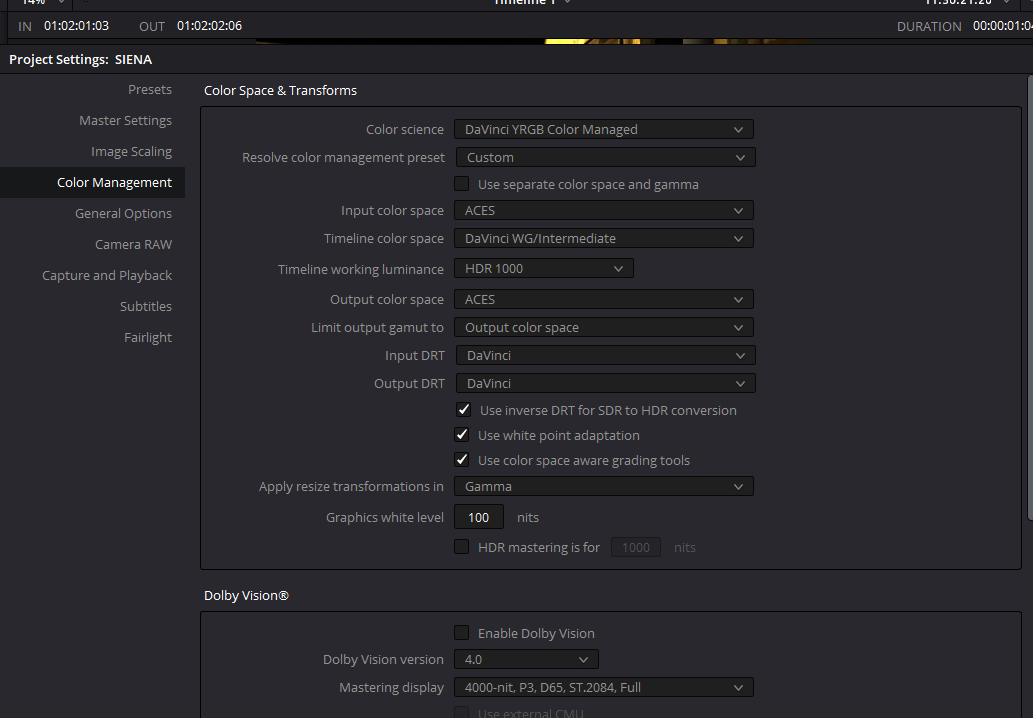
Task: Uncheck Use inverse DRT for SDR to HDR
Action: click(x=464, y=410)
